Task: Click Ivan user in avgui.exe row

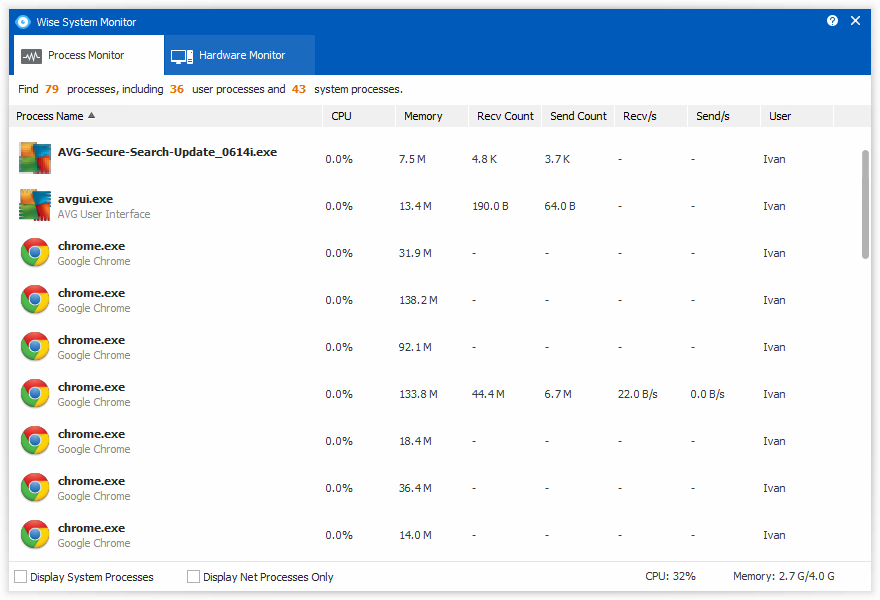Action: click(x=774, y=206)
